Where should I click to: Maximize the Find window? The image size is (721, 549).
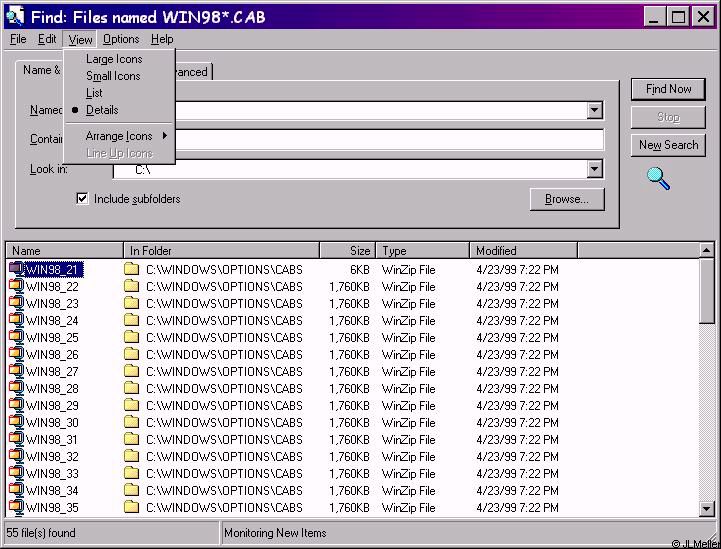(x=678, y=17)
